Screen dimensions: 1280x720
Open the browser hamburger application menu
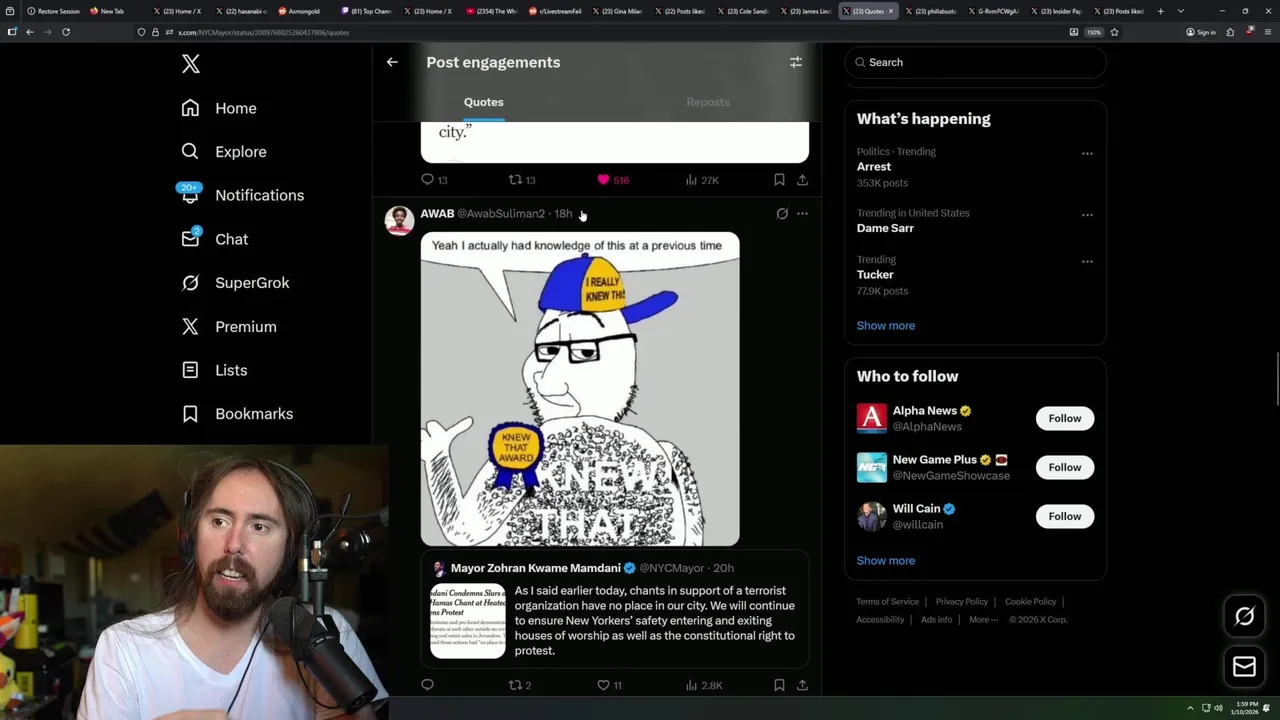[1268, 32]
